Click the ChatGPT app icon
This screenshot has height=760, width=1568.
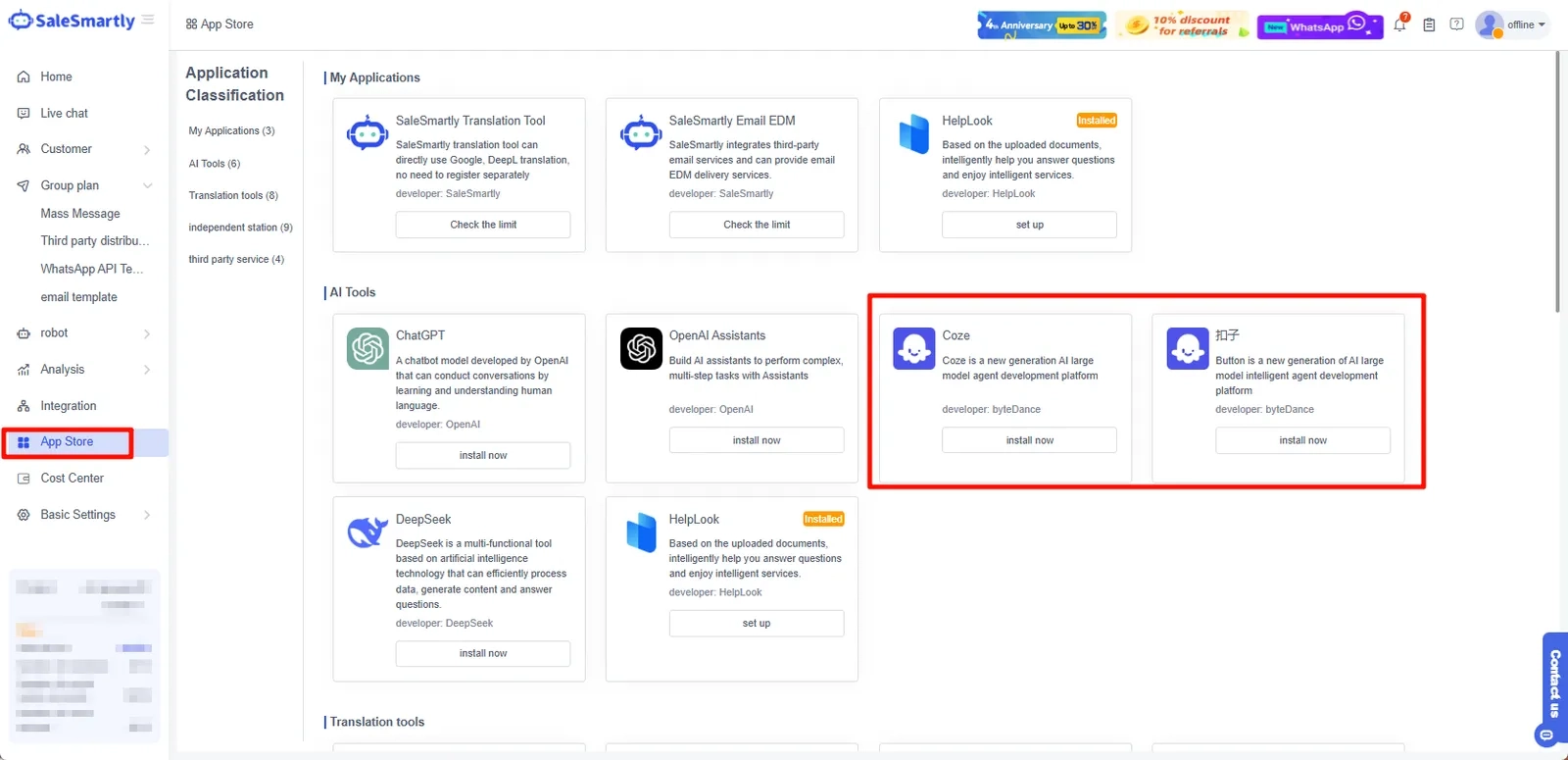point(367,348)
